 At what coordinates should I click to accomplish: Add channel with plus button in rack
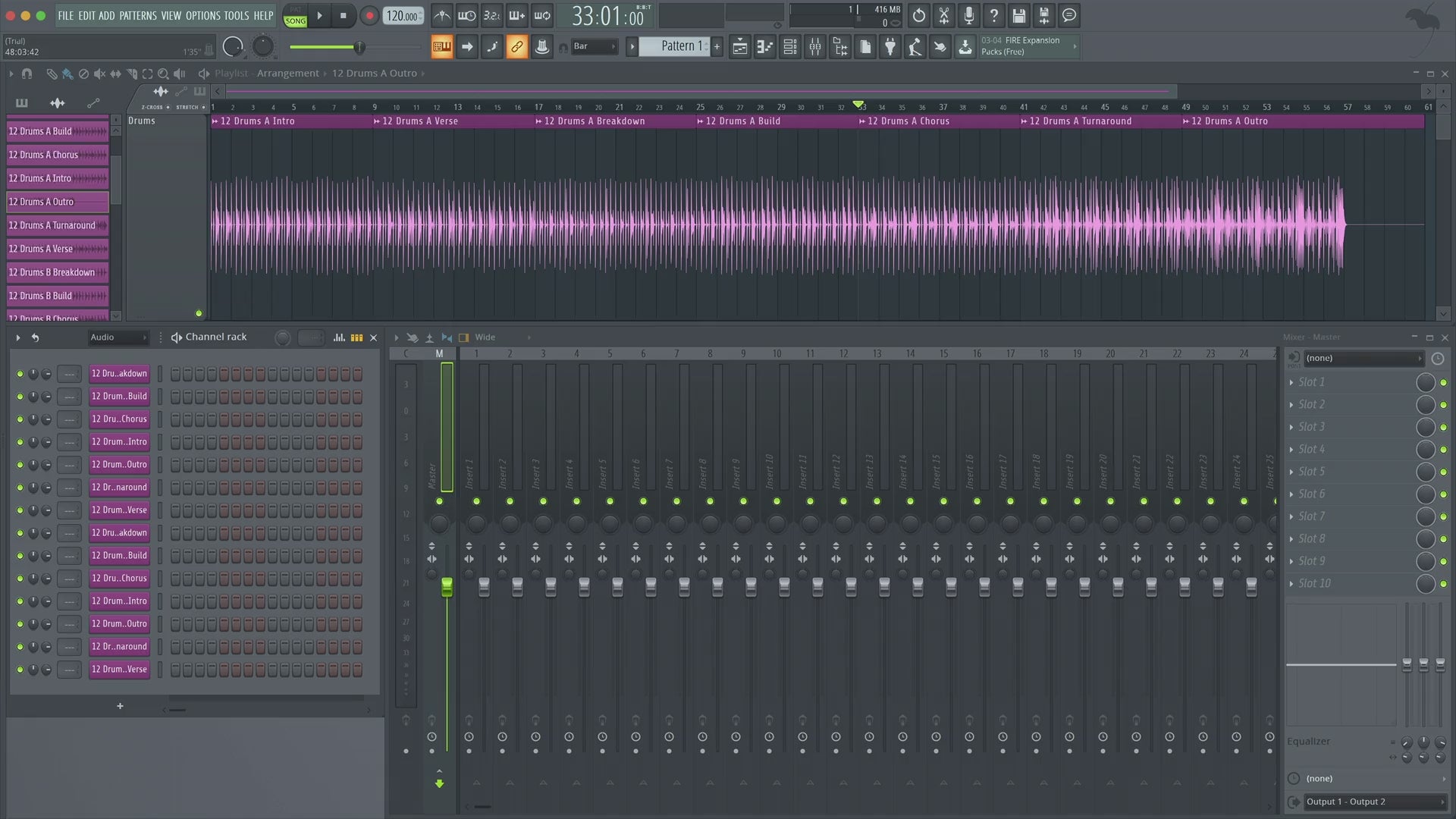pyautogui.click(x=120, y=706)
